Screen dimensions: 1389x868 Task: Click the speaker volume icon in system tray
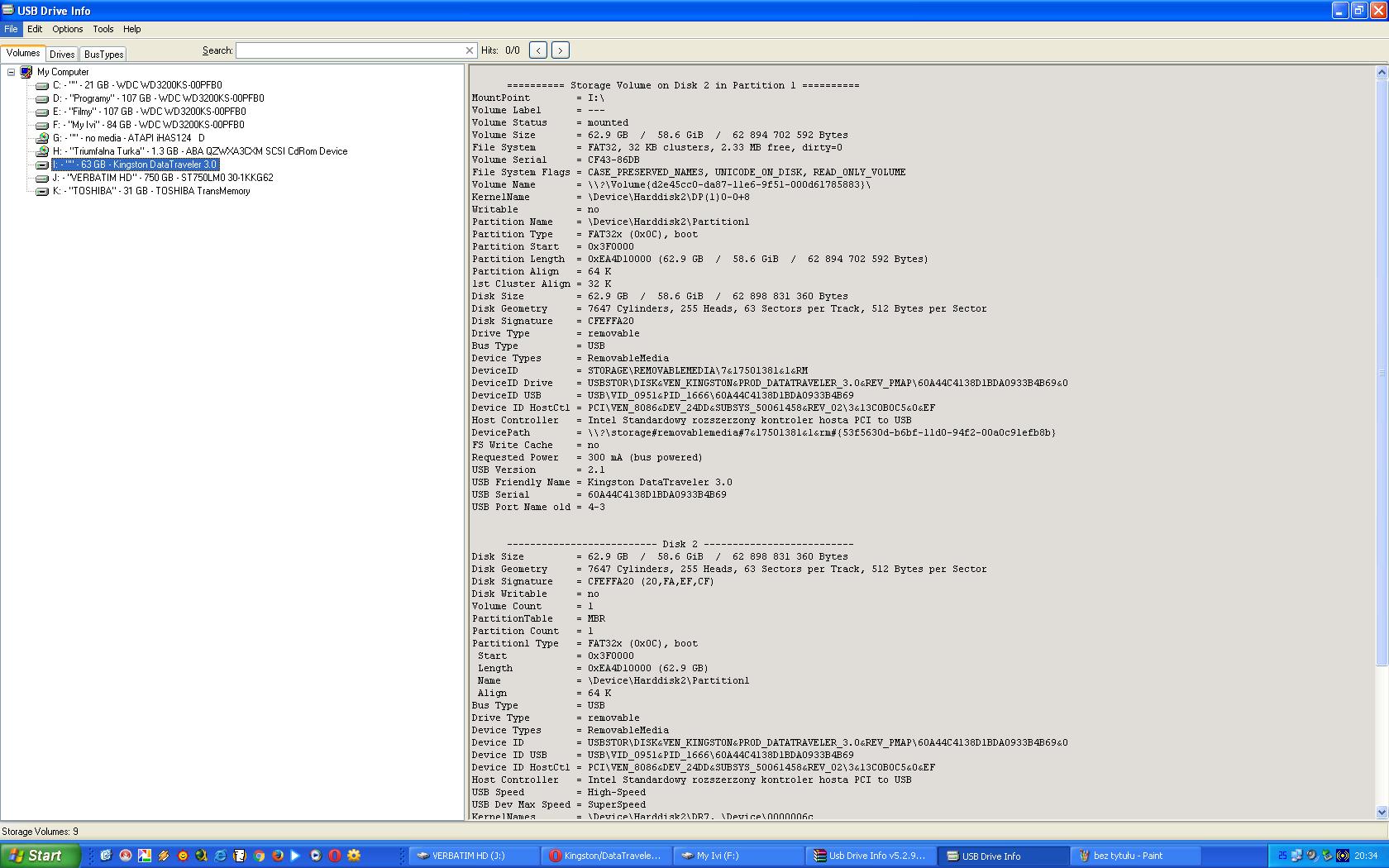[1312, 856]
